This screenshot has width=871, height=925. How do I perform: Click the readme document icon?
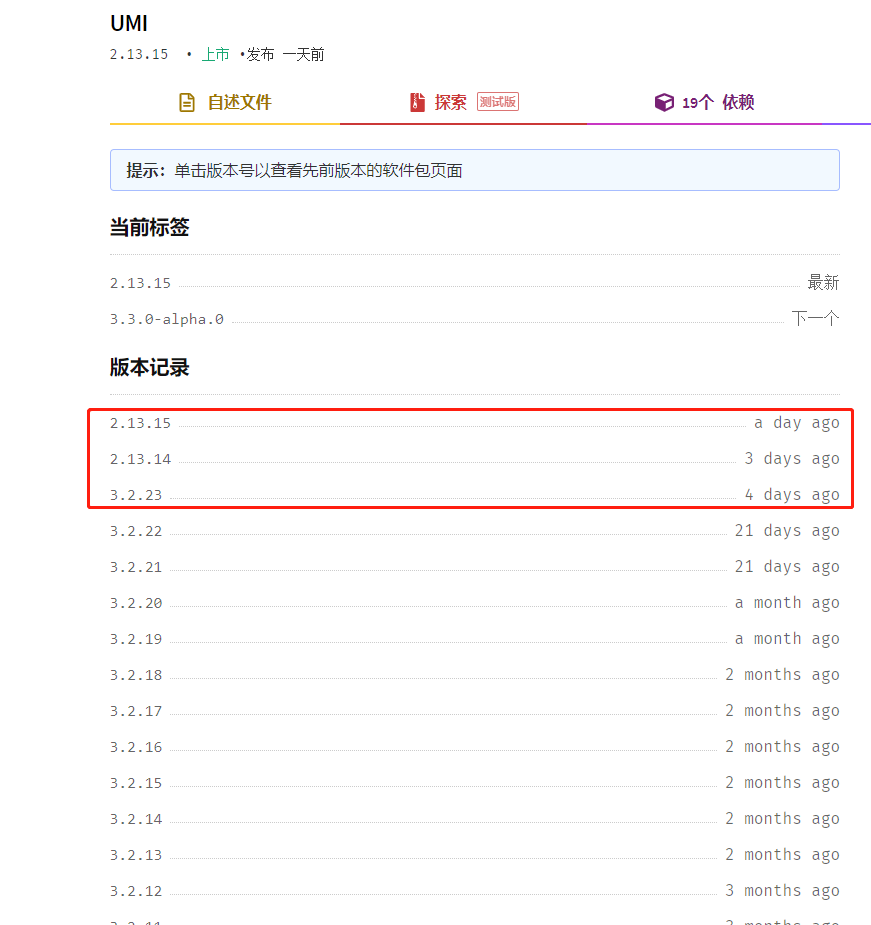coord(187,103)
